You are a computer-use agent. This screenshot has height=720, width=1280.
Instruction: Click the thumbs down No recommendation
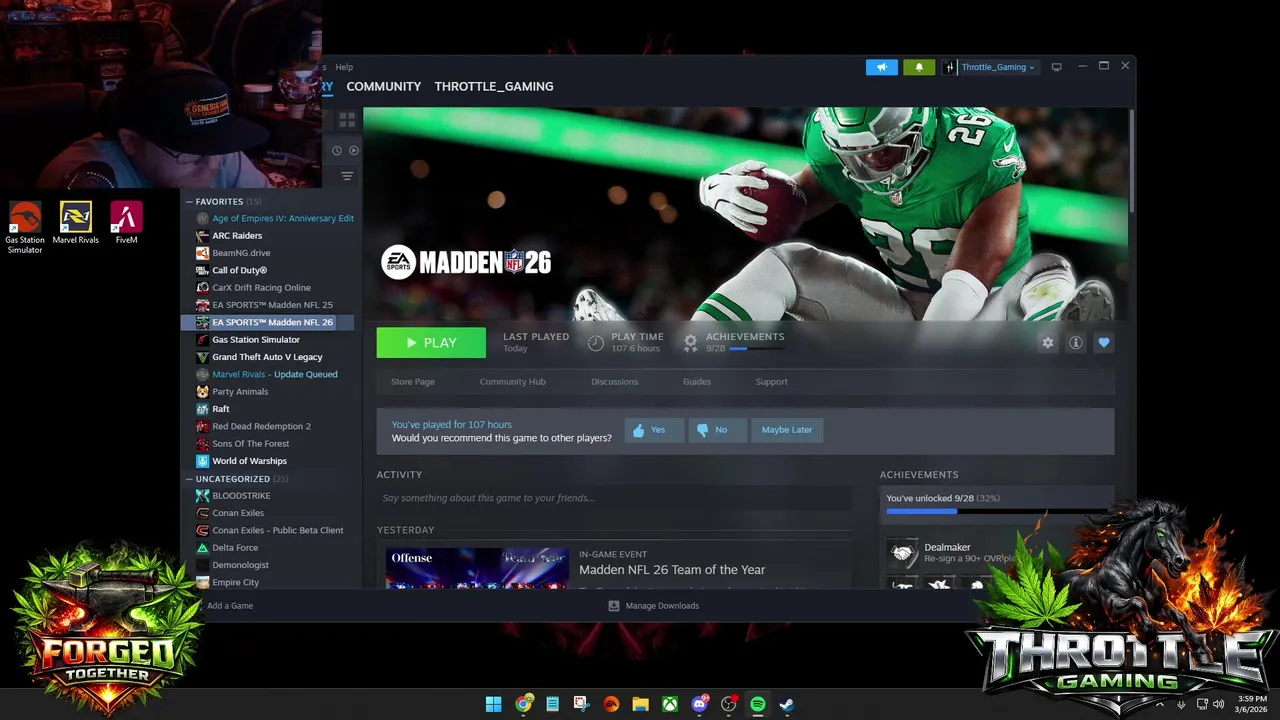coord(717,430)
